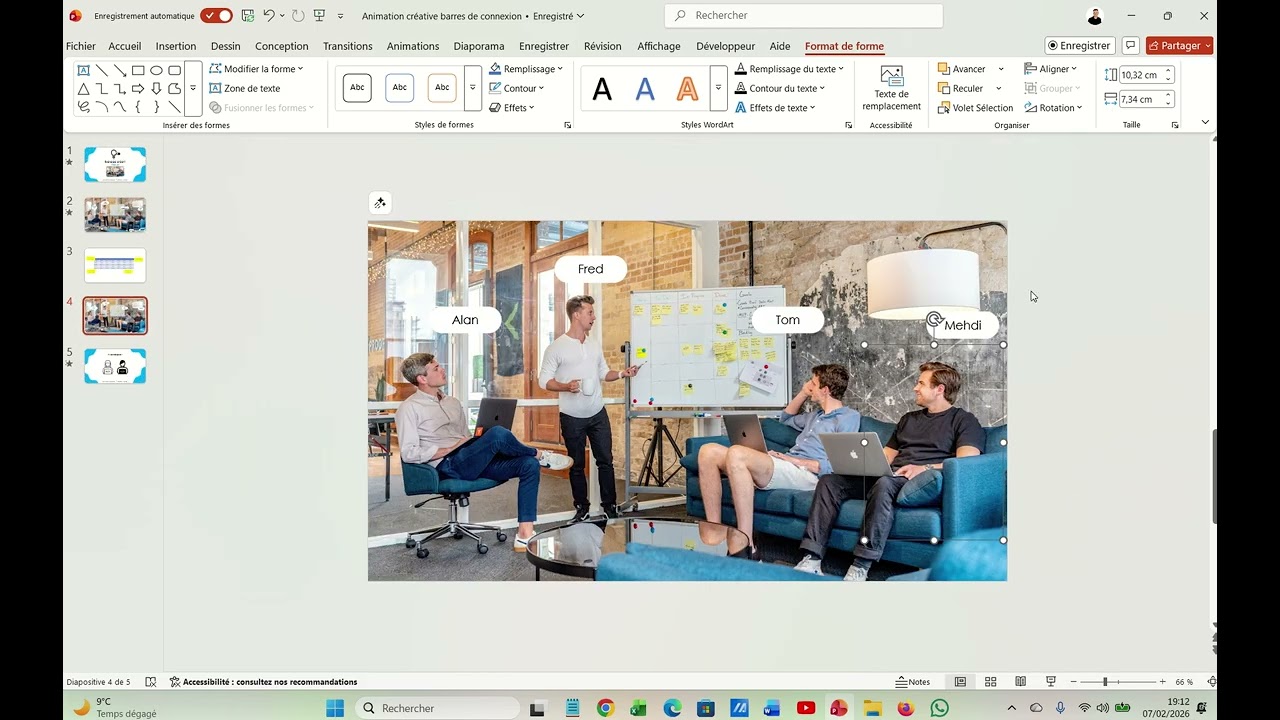Open Effets de texte dropdown
Image resolution: width=1280 pixels, height=720 pixels.
[x=775, y=108]
